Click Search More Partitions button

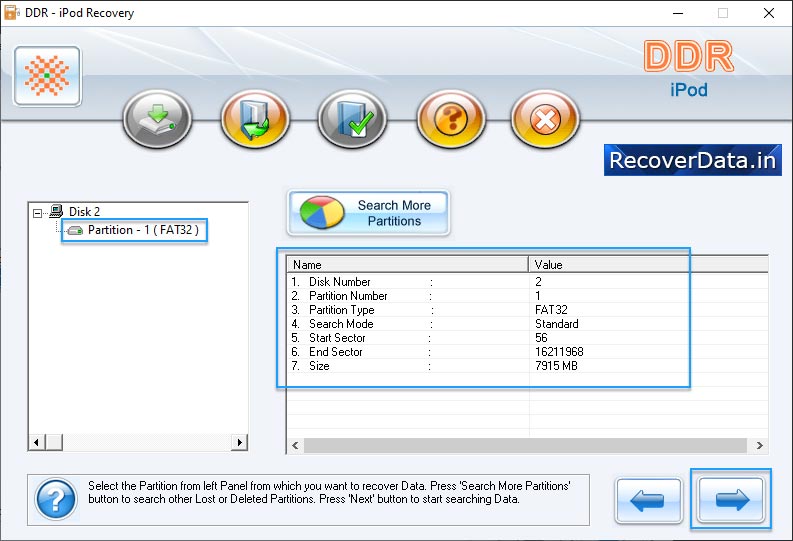coord(369,213)
